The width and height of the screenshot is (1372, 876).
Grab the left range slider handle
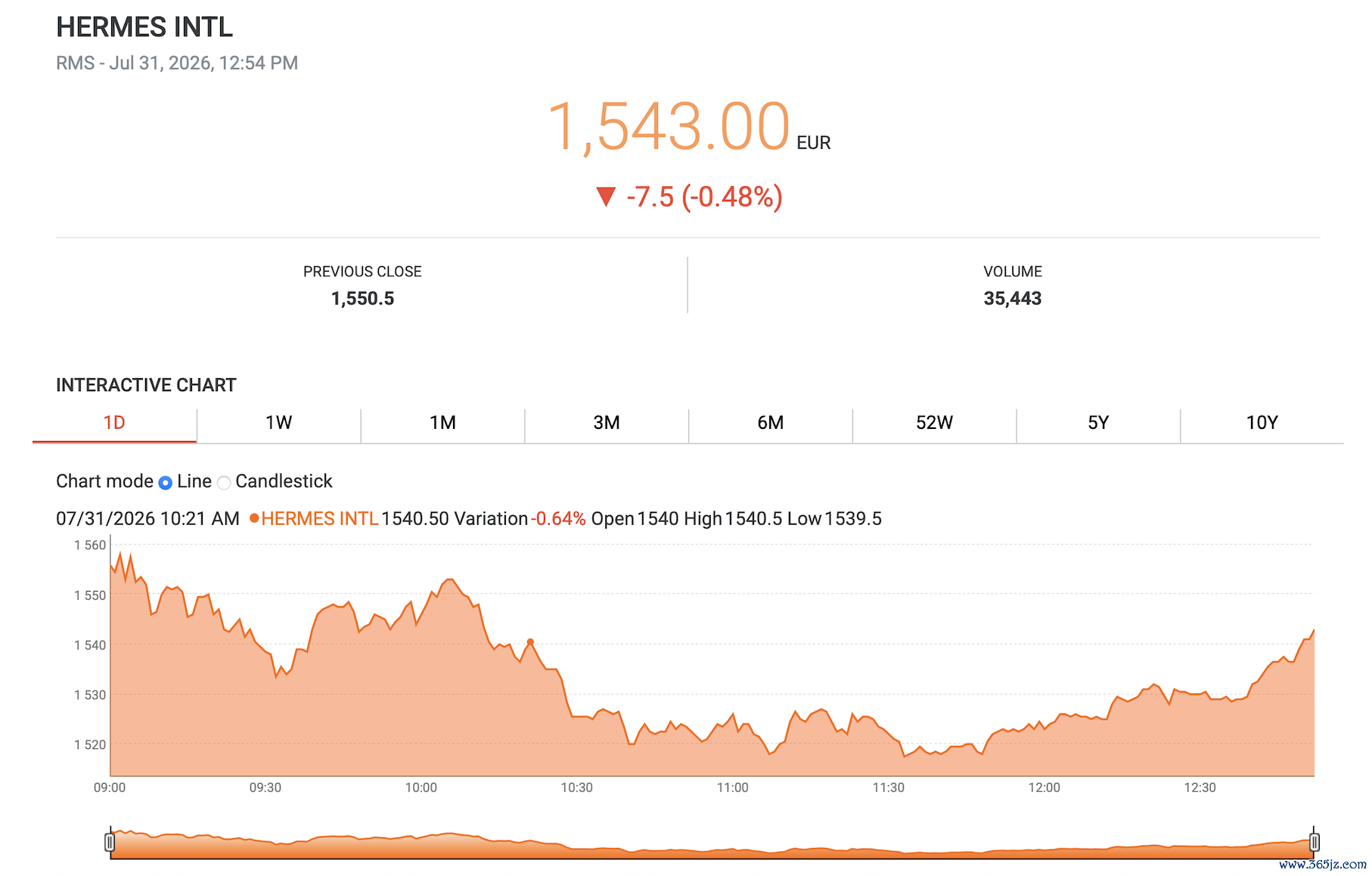point(110,842)
